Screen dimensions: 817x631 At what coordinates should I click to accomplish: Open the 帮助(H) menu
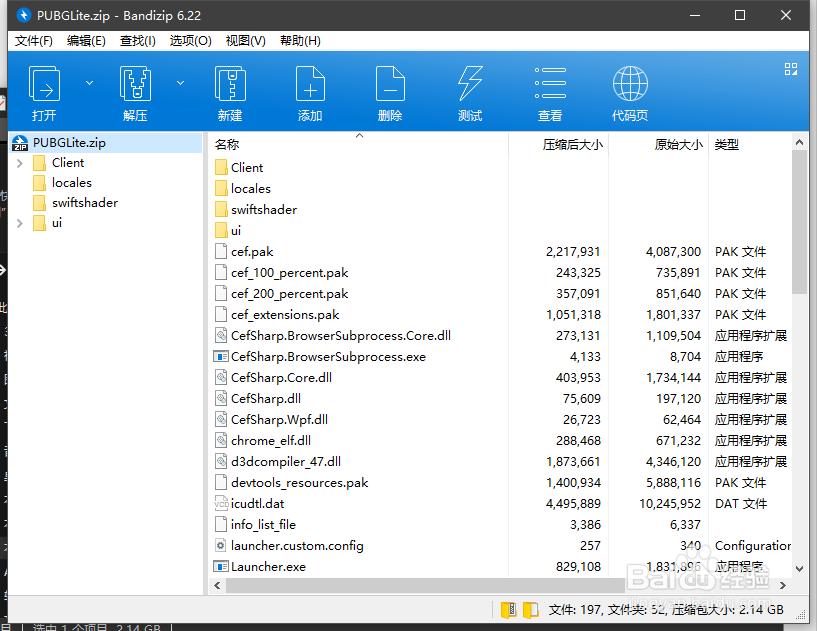pyautogui.click(x=300, y=41)
